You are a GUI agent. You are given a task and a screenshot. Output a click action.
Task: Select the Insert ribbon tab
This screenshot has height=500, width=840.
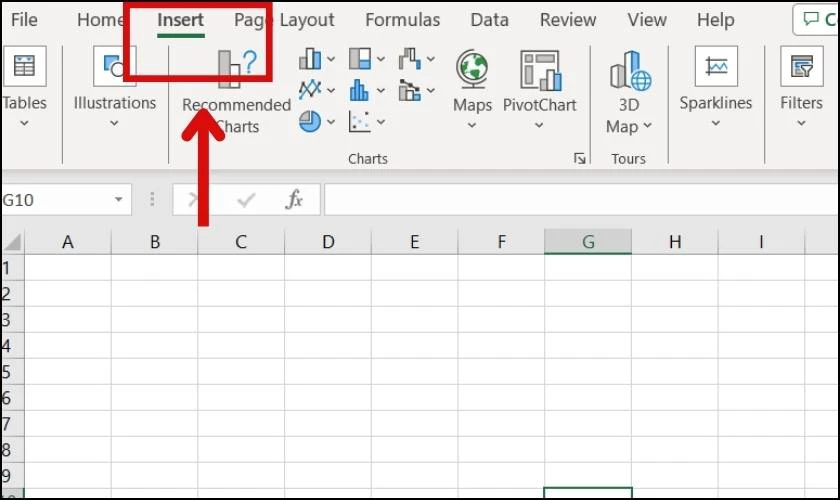[x=181, y=20]
